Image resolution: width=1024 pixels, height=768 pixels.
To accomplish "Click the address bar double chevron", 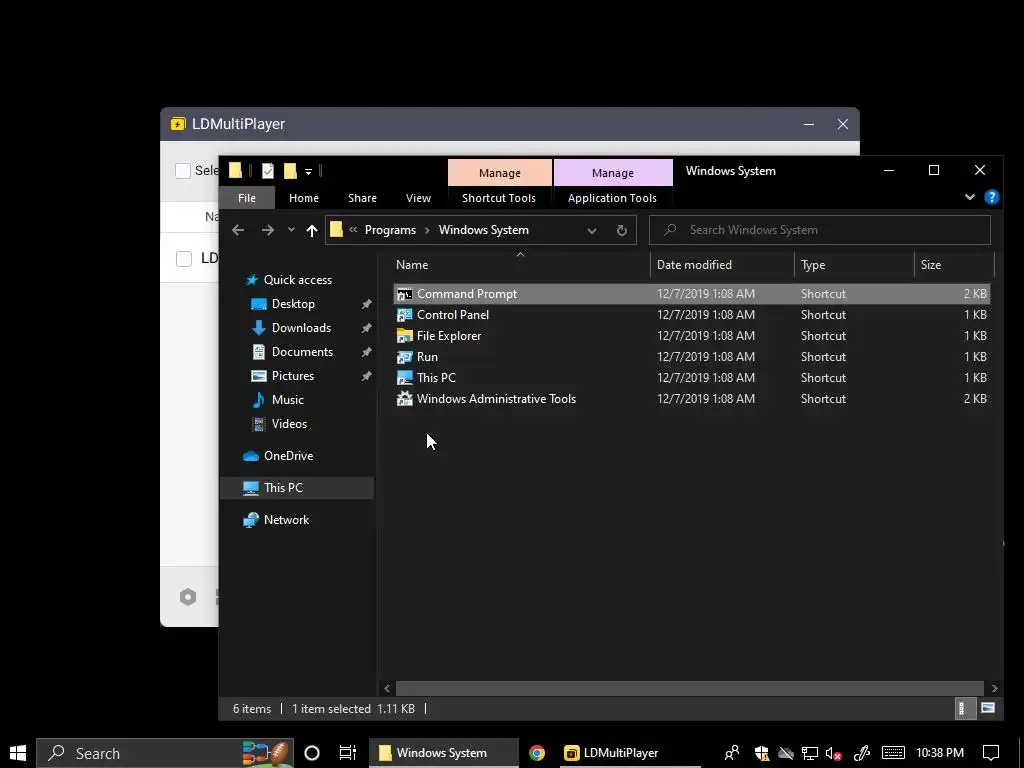I will click(x=353, y=230).
